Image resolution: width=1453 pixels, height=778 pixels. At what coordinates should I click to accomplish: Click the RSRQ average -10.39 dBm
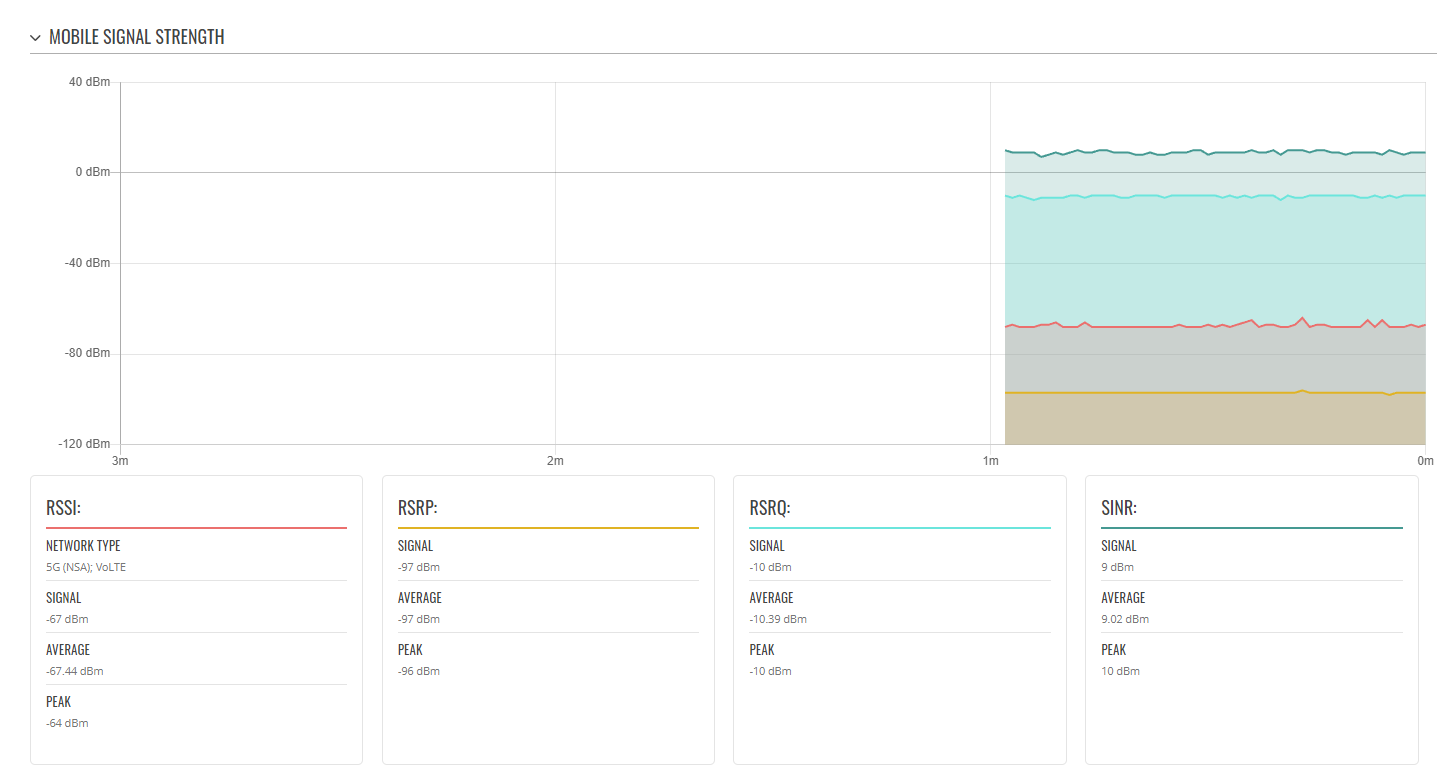778,619
